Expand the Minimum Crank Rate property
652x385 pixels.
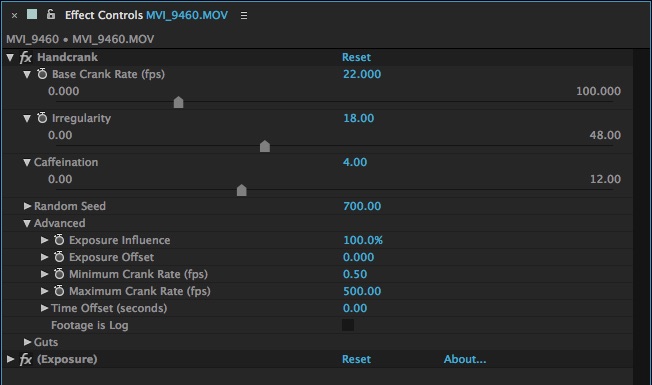click(44, 274)
